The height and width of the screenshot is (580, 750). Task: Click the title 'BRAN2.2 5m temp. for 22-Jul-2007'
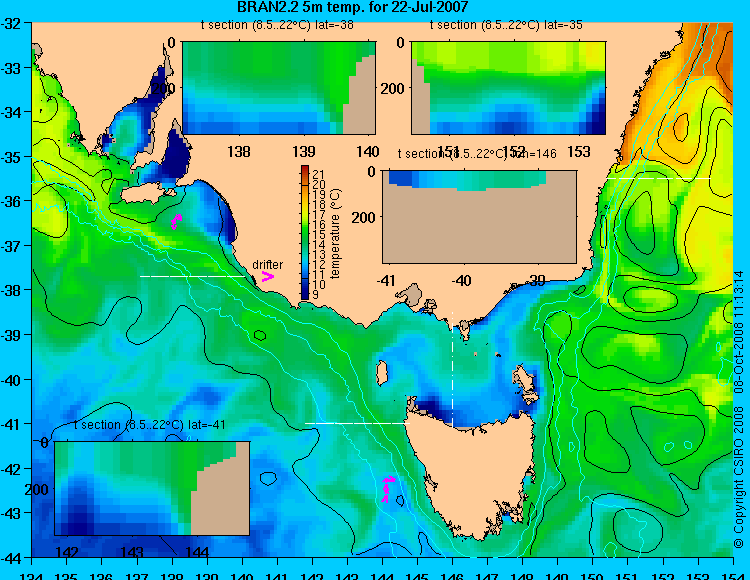point(353,7)
